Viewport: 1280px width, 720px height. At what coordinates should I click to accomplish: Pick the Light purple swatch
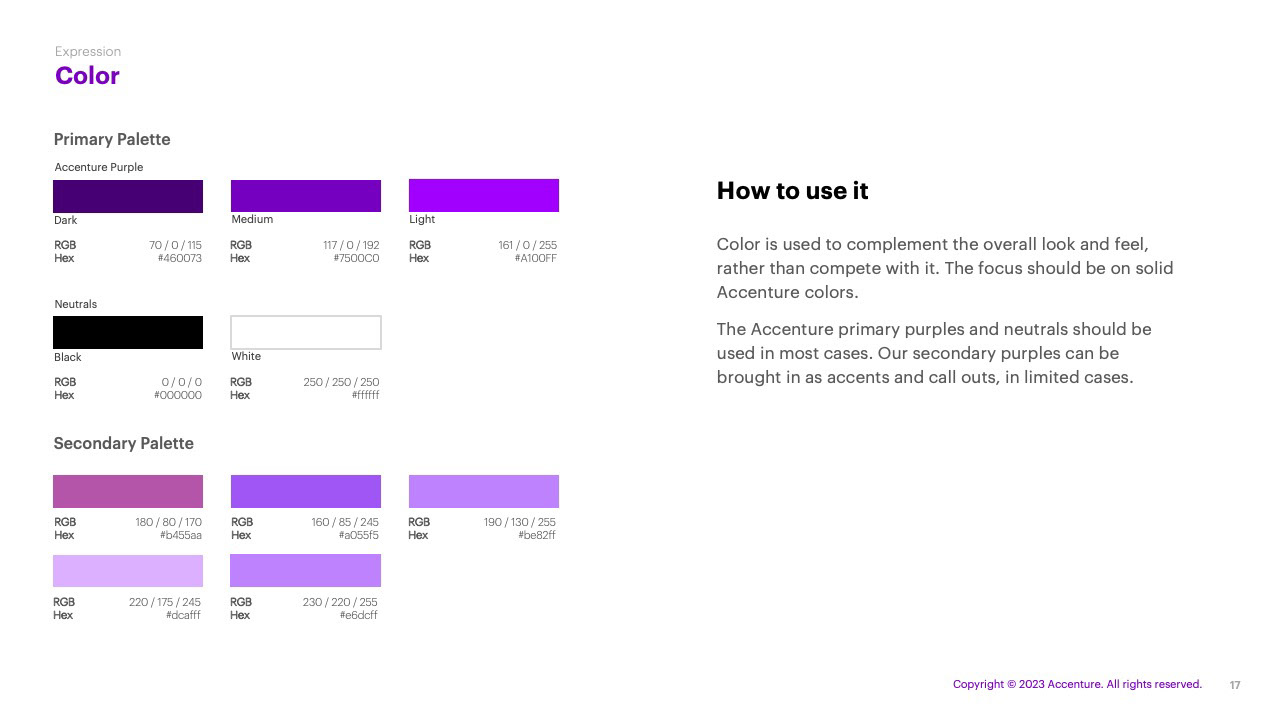click(x=484, y=195)
